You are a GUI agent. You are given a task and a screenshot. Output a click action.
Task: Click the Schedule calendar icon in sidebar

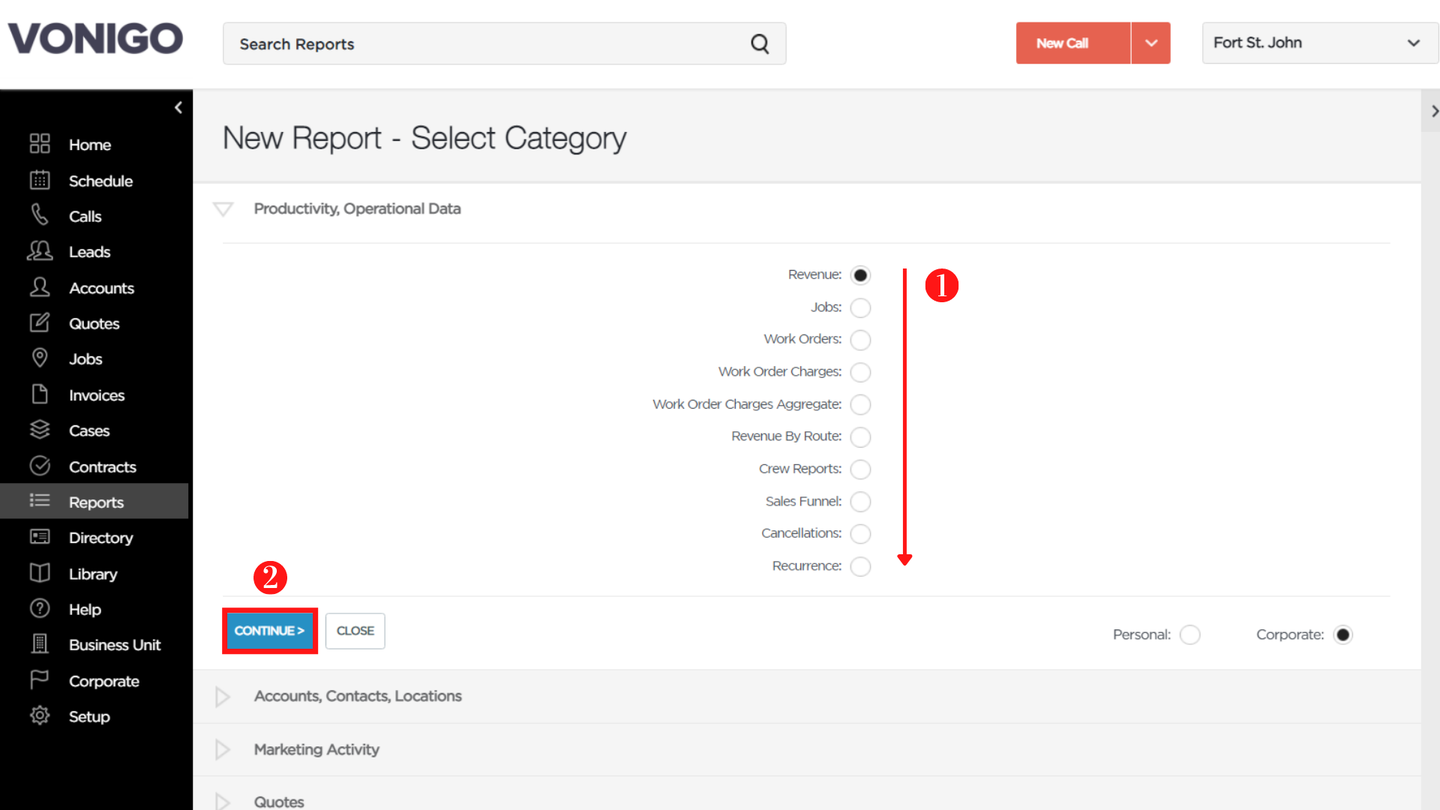coord(40,180)
